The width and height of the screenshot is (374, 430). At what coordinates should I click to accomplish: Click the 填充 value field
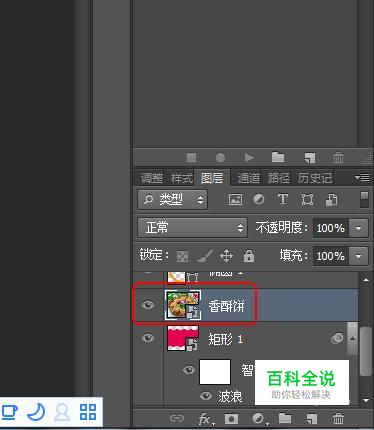(x=330, y=256)
